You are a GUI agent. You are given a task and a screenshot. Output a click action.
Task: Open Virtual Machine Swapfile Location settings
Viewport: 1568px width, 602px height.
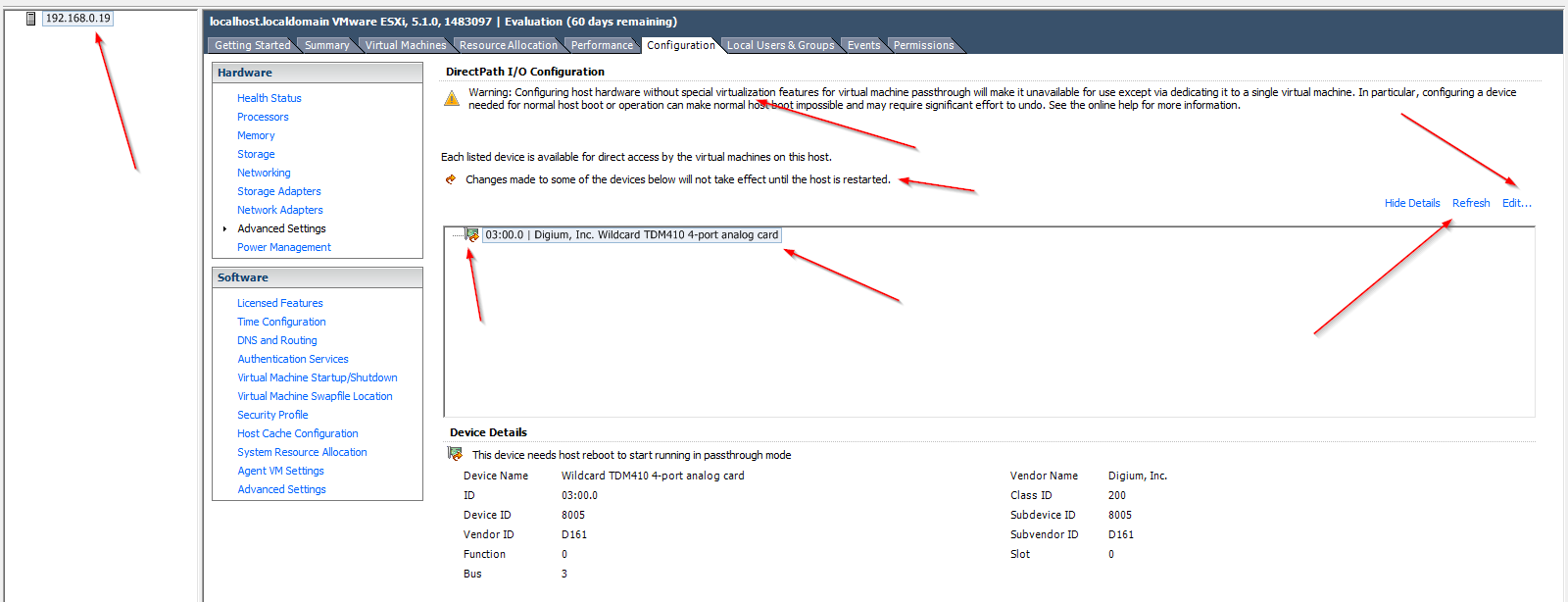coord(315,396)
